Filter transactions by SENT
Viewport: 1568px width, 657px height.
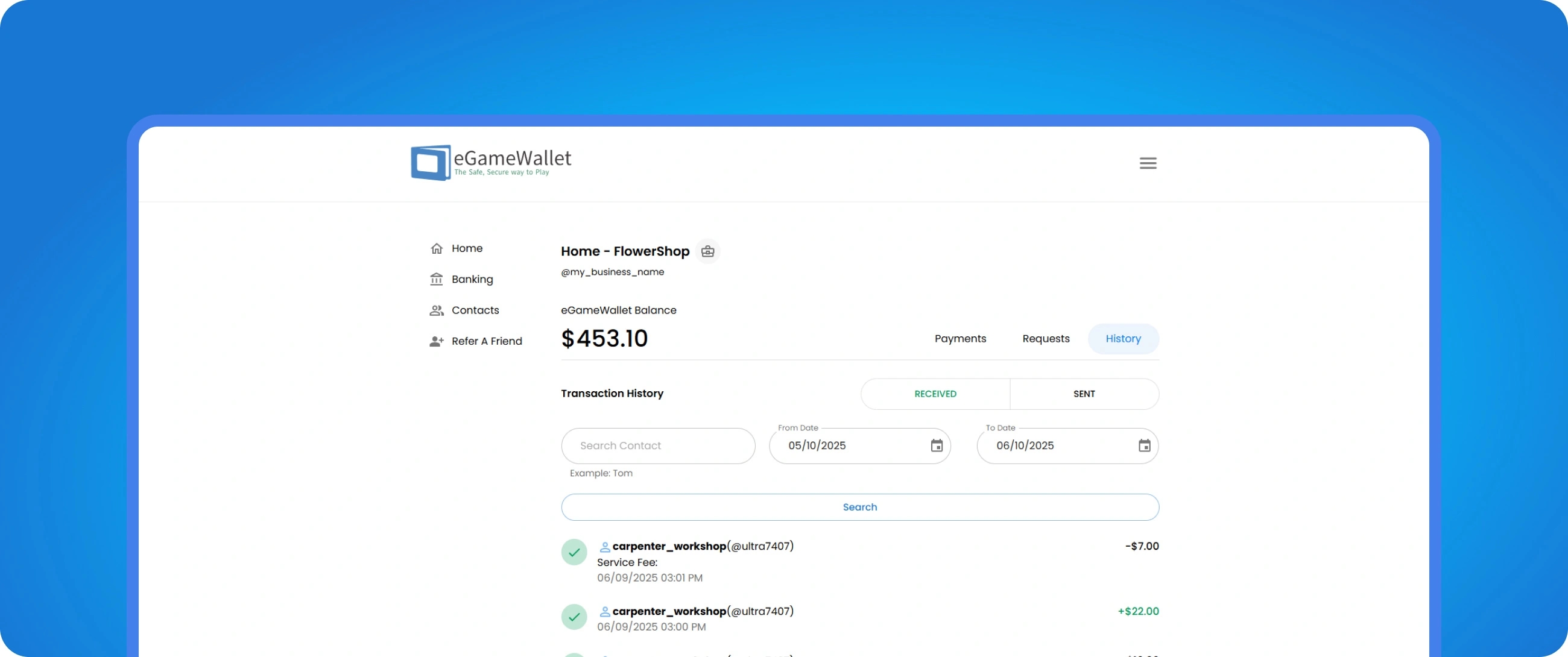[1084, 394]
